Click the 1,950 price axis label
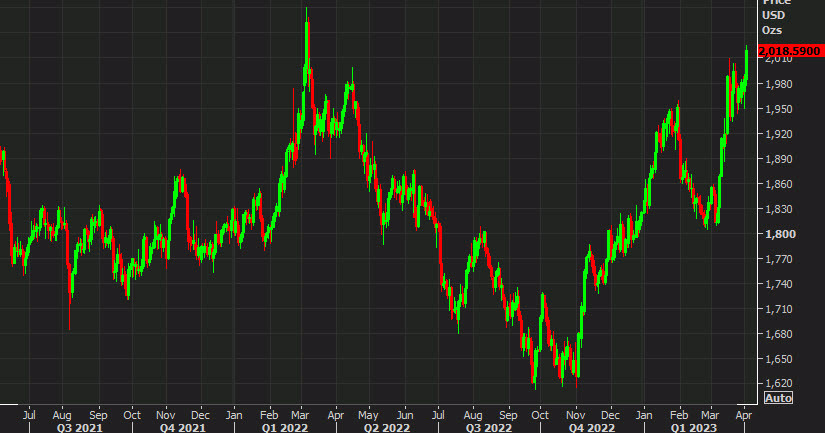825x433 pixels. click(x=779, y=109)
